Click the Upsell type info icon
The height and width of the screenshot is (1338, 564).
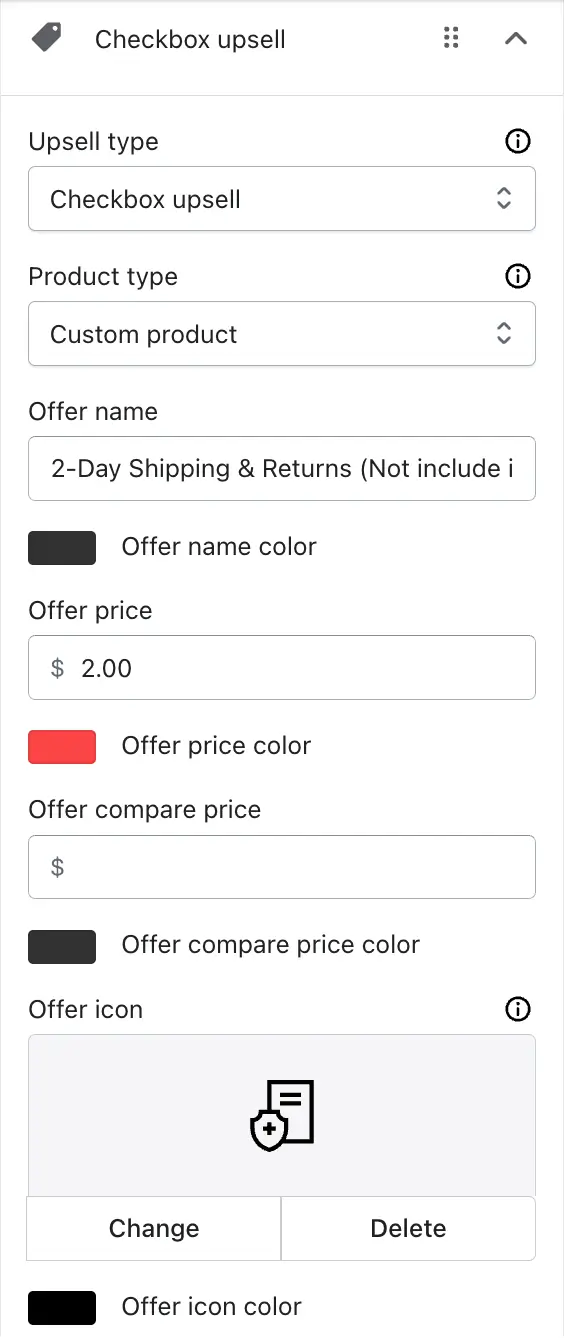[x=518, y=141]
